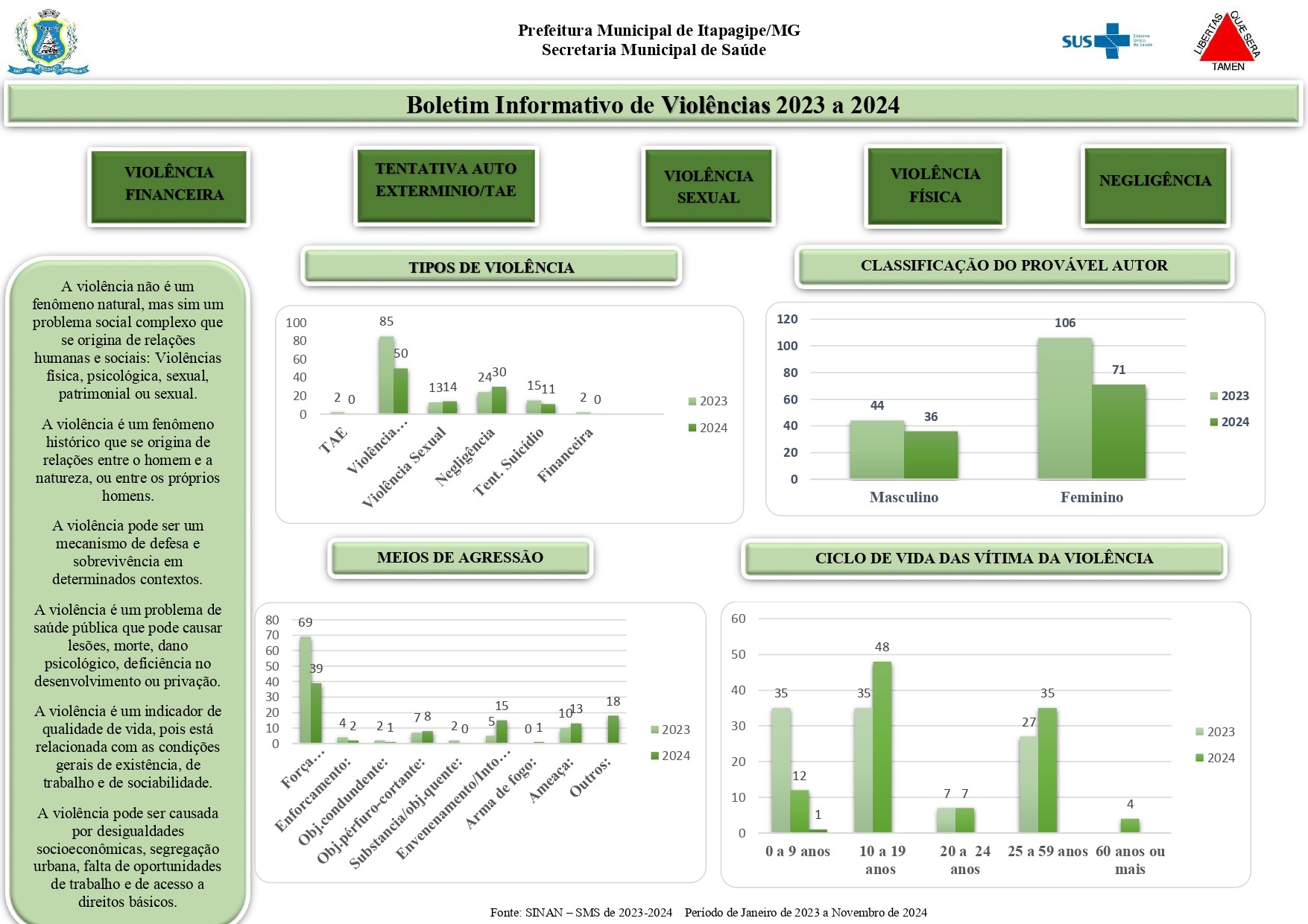Select the 10 a 19 anos bar labeled 48
Viewport: 1308px width, 924px height.
coord(882,747)
